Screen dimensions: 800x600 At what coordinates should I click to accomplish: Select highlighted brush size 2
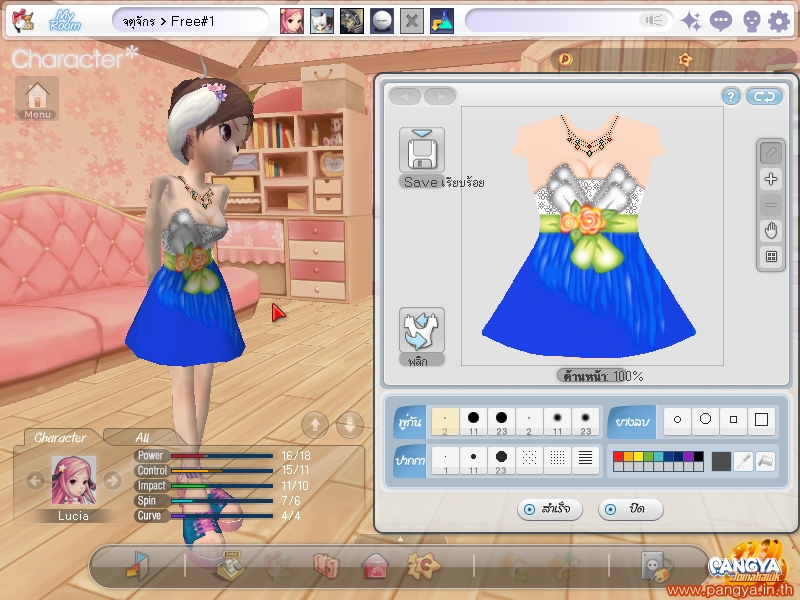coord(445,422)
